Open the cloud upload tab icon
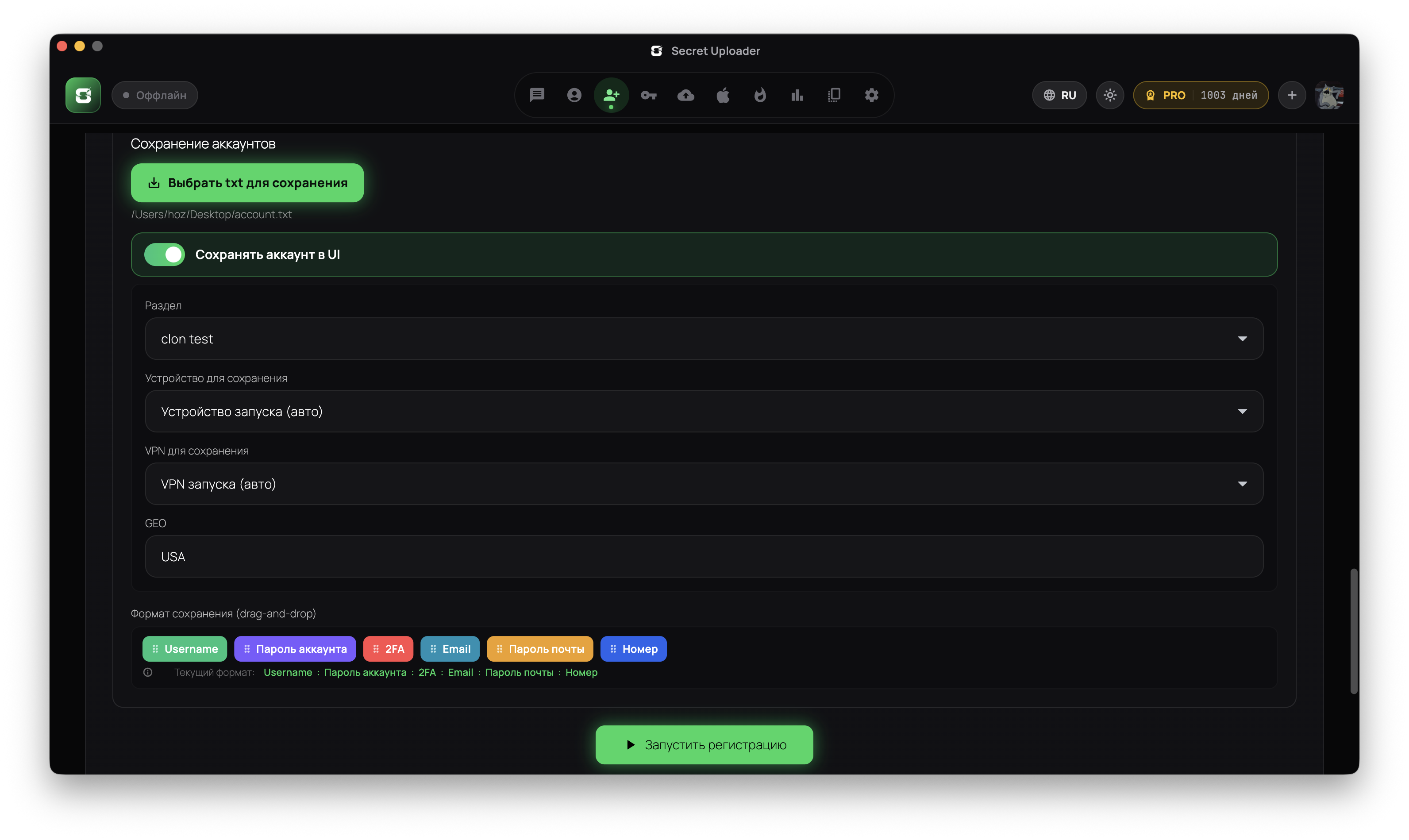Viewport: 1409px width, 840px height. click(x=686, y=95)
